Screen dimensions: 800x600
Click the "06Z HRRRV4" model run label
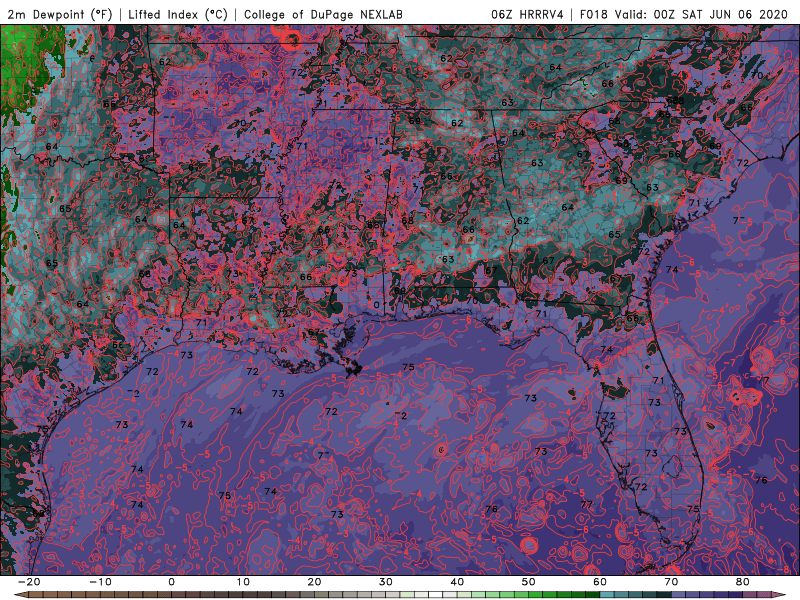(527, 15)
